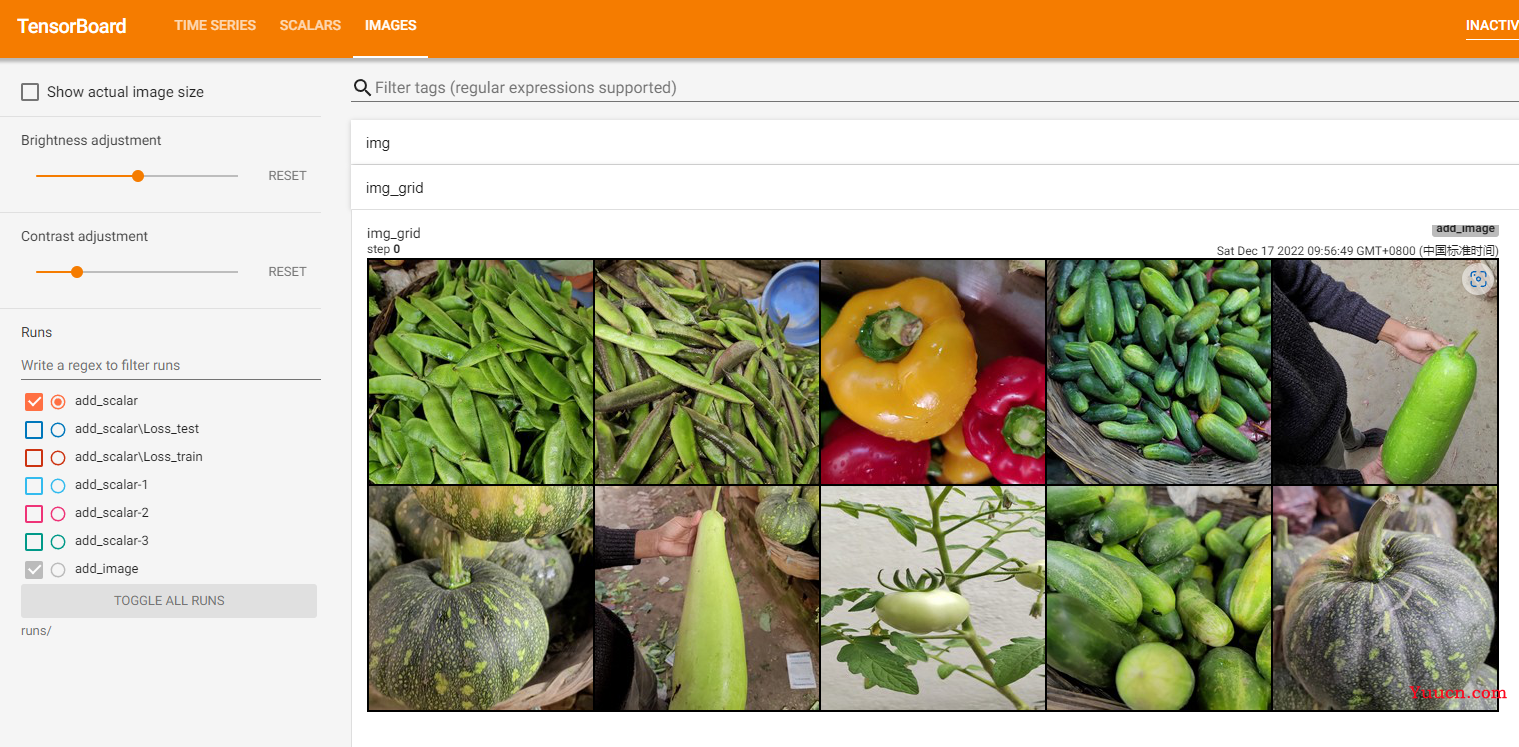Check the add_scalar-1 run checkbox
Viewport: 1519px width, 747px height.
click(34, 486)
